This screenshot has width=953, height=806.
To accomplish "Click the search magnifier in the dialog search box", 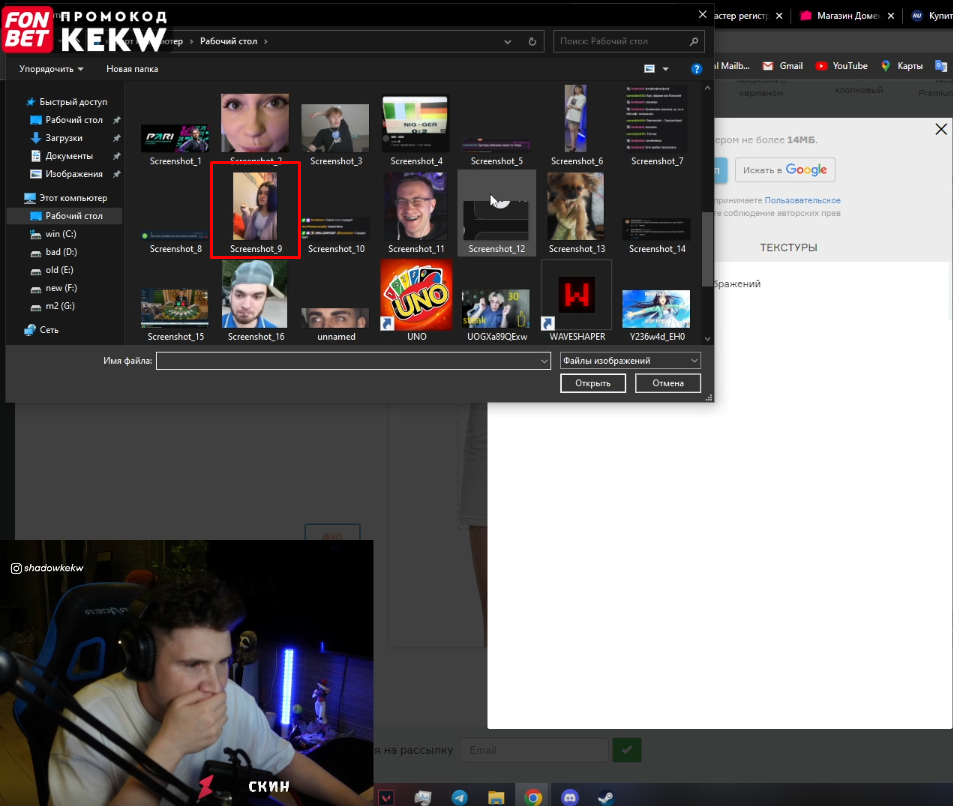I will coord(694,42).
